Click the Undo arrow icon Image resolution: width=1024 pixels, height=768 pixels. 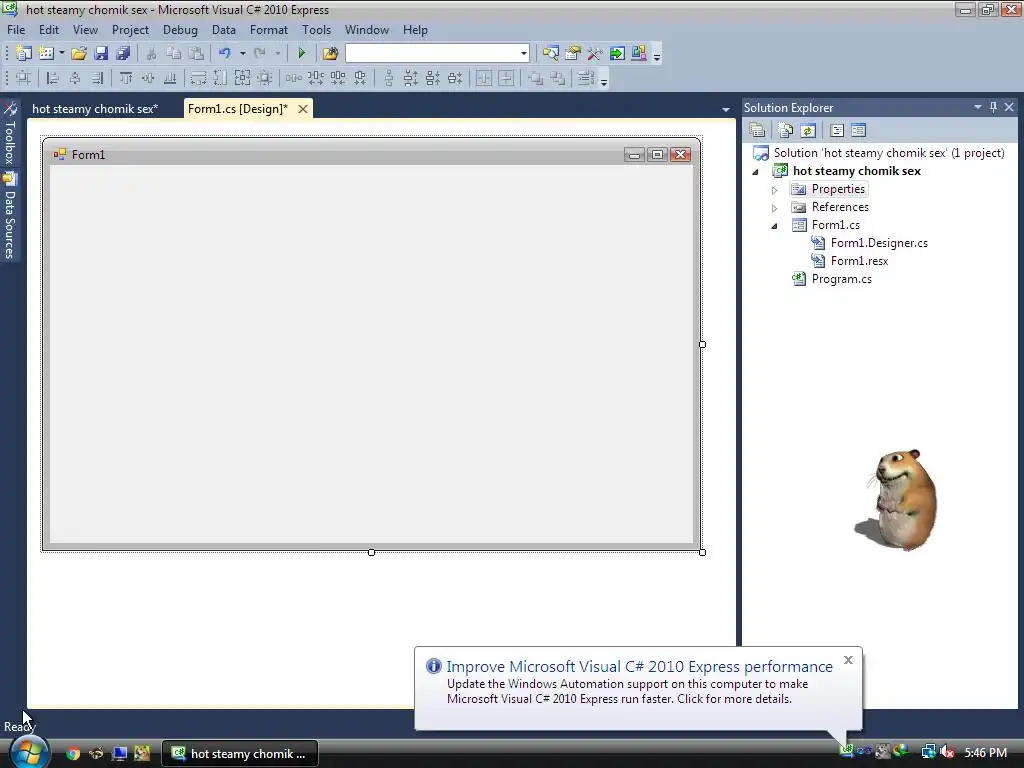tap(225, 53)
